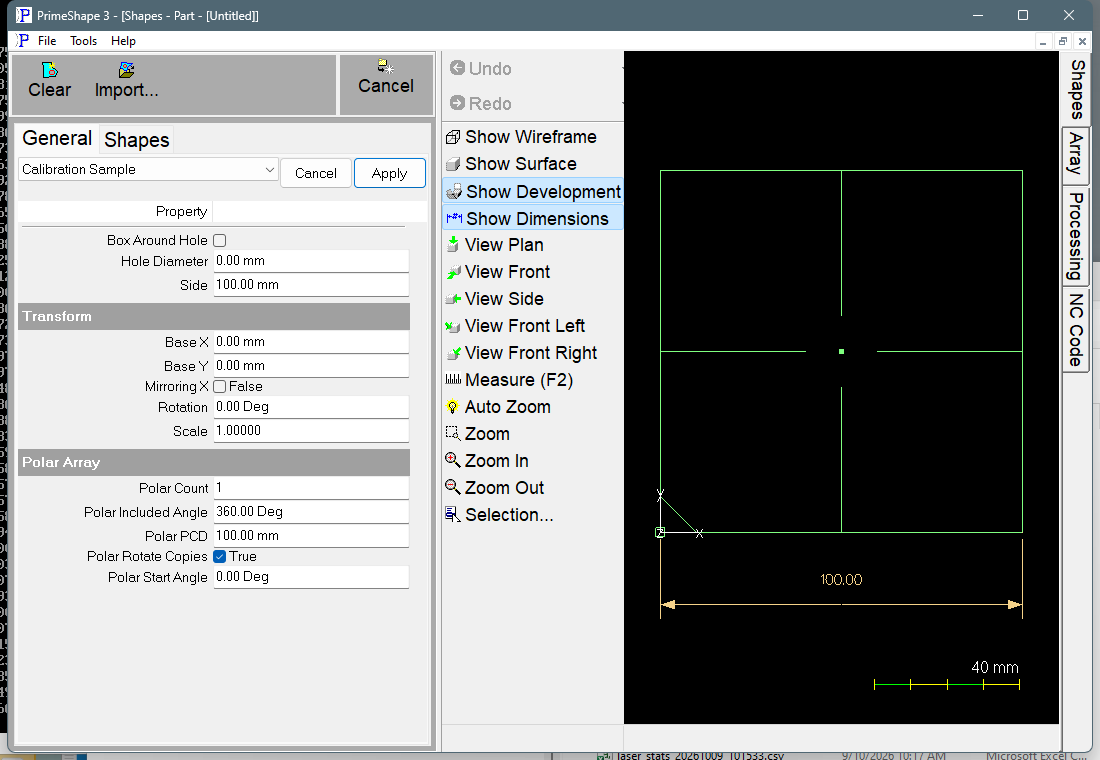1100x760 pixels.
Task: Open the File menu
Action: coord(47,41)
